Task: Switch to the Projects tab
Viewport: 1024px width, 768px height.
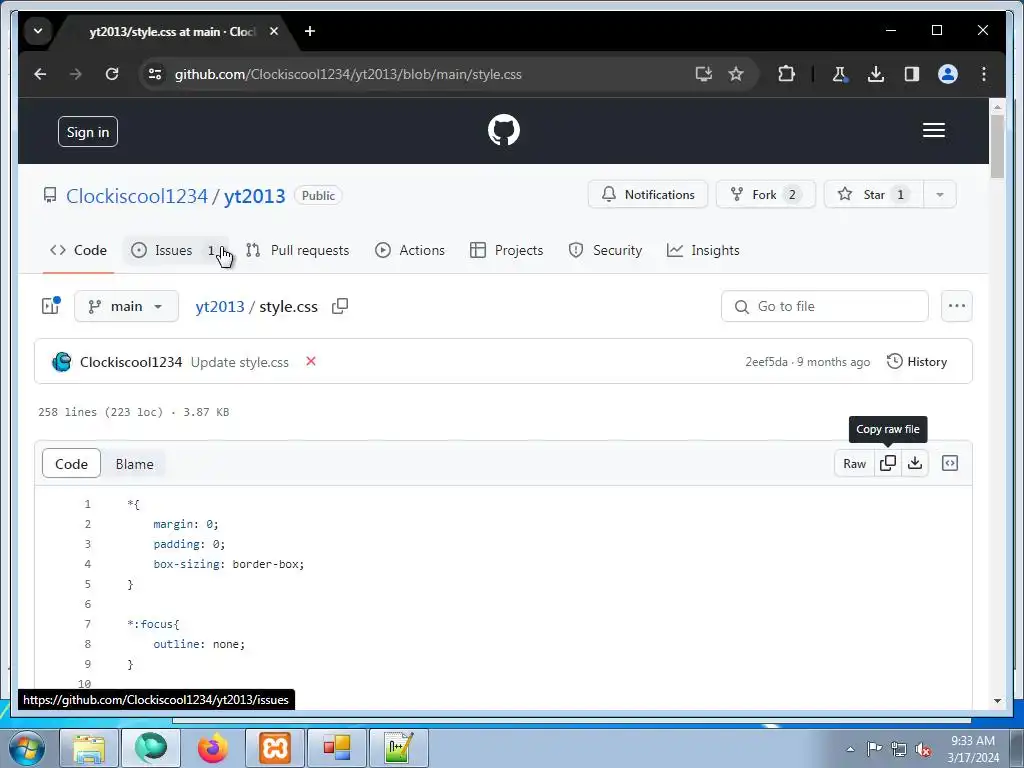Action: pyautogui.click(x=506, y=250)
